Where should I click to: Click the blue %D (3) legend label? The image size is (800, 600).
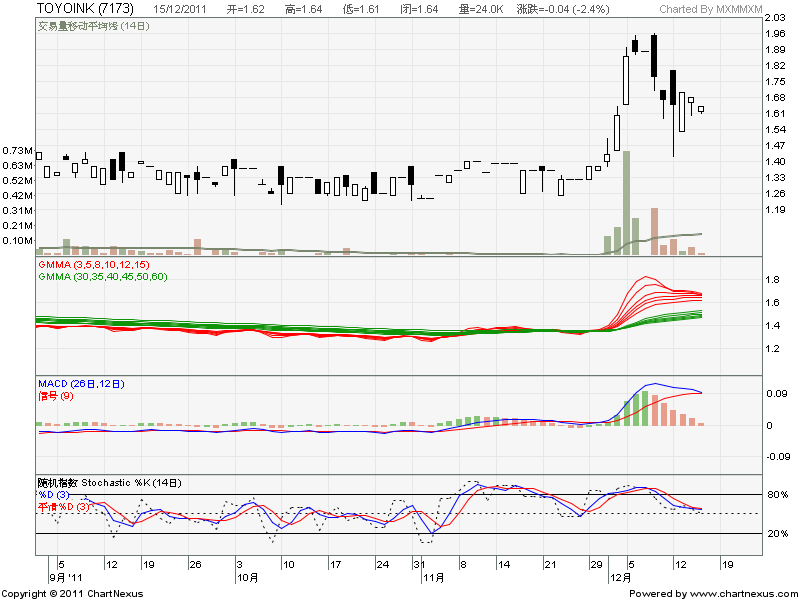[56, 494]
